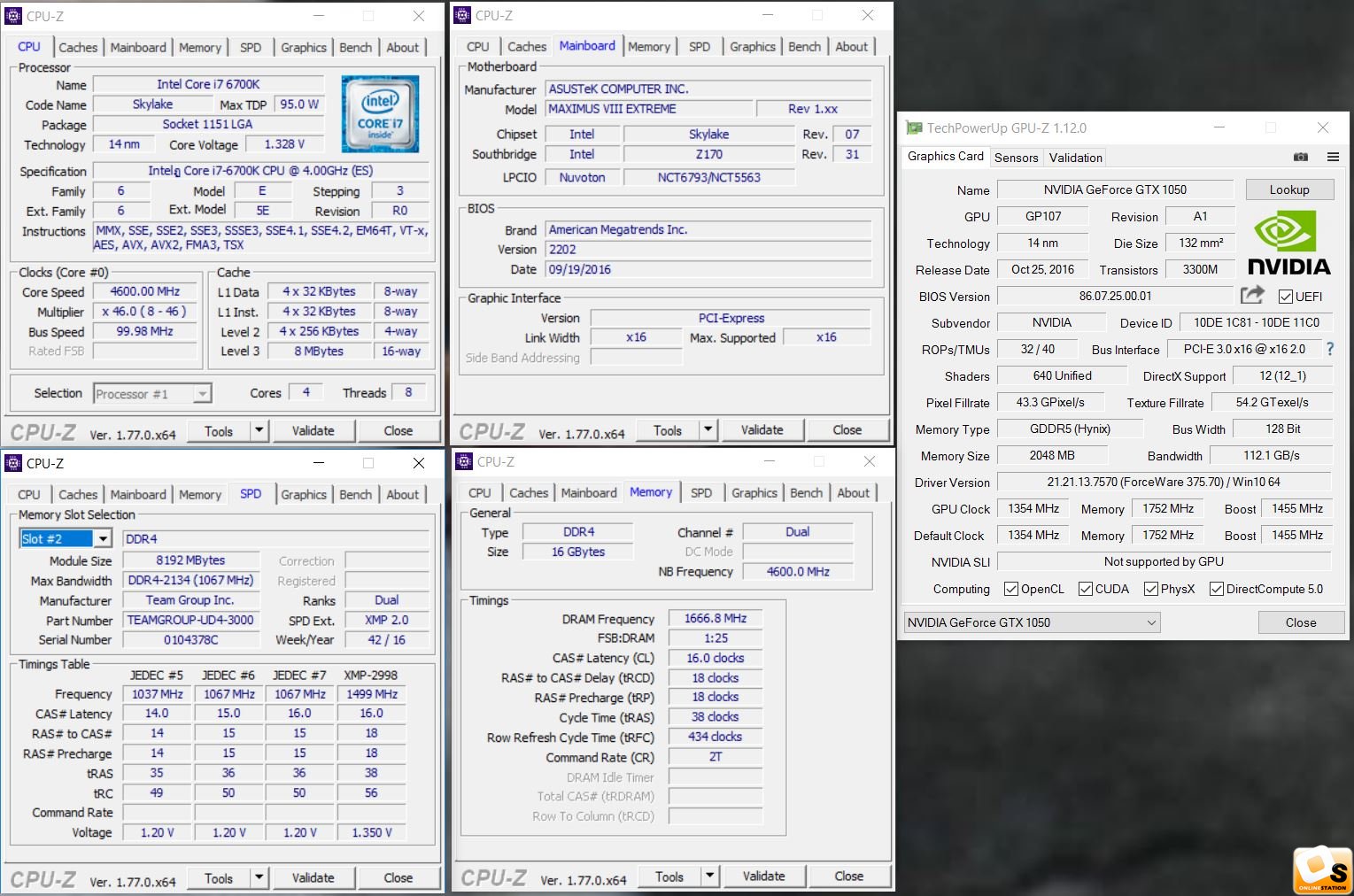Select SPD tab in Mainboard CPU-Z window
Screen dimensions: 1354x896
(x=700, y=47)
